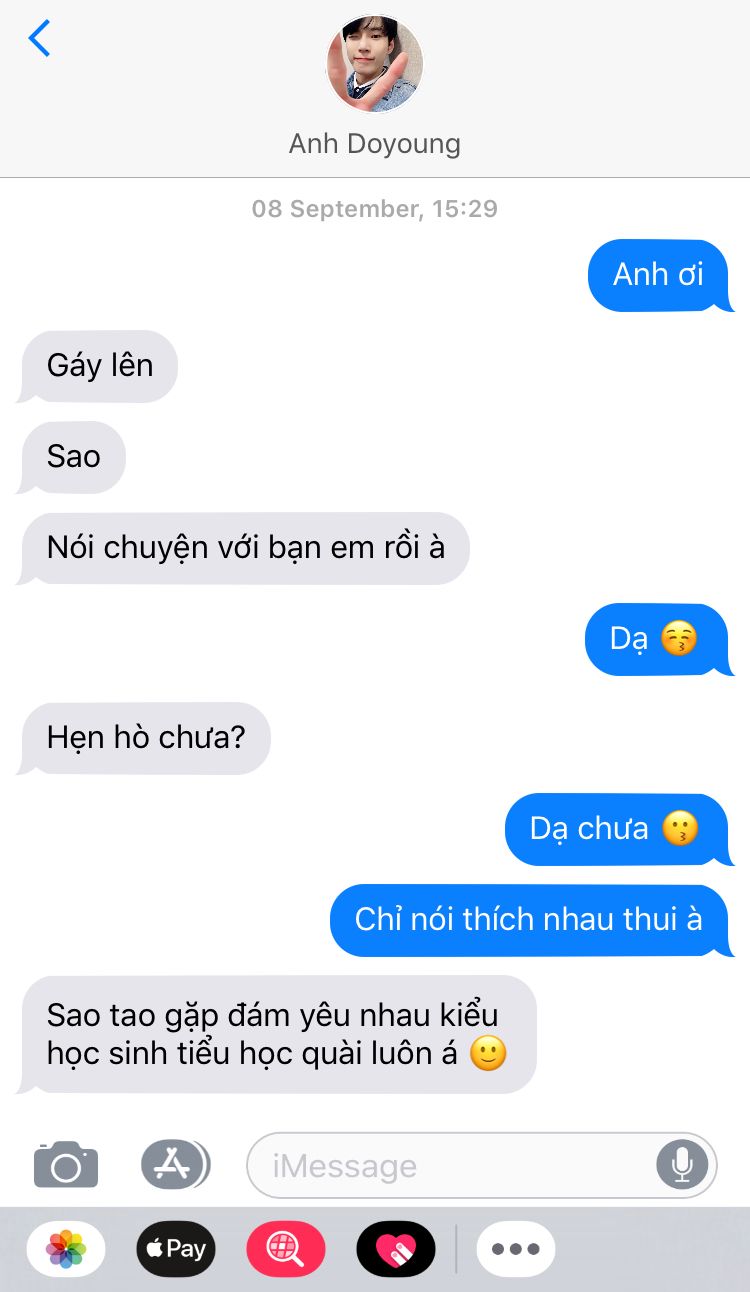Image resolution: width=750 pixels, height=1292 pixels.
Task: Open the camera icon beside message field
Action: click(66, 1164)
